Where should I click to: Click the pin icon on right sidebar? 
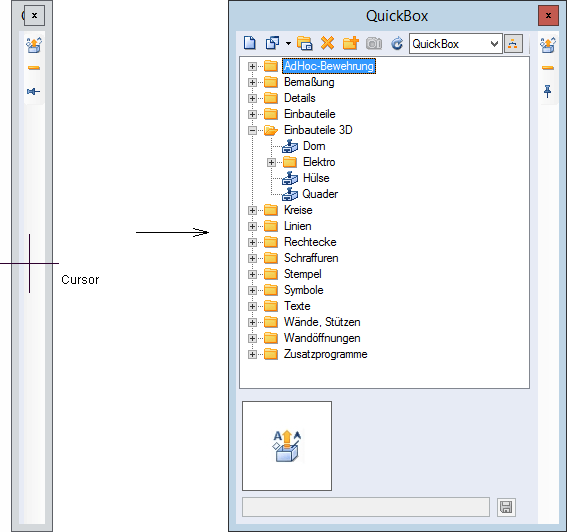[x=547, y=91]
